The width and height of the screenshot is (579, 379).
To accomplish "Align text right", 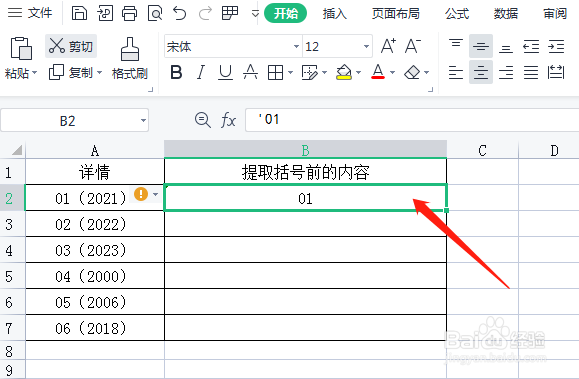I will 506,72.
